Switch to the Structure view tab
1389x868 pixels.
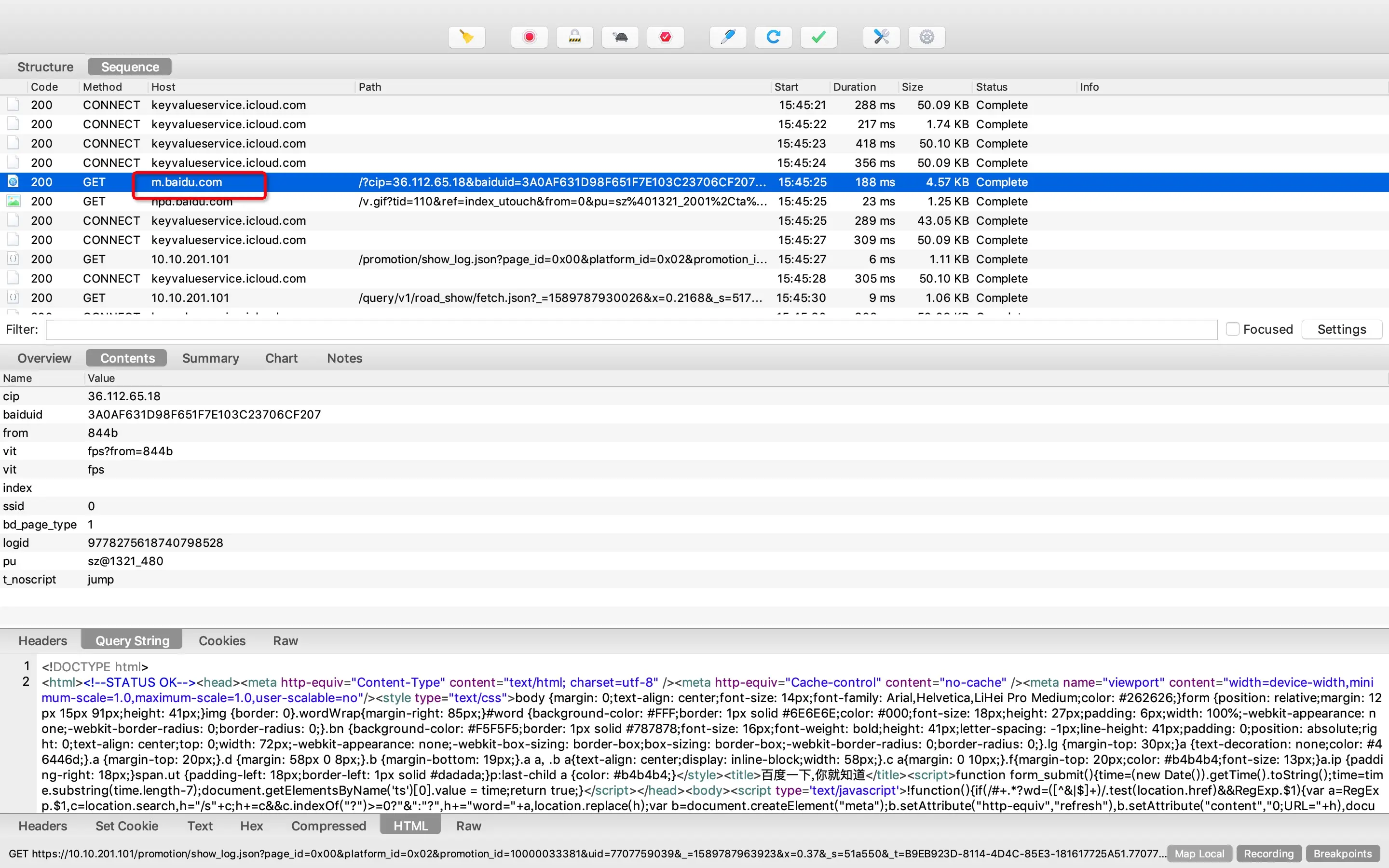[45, 67]
